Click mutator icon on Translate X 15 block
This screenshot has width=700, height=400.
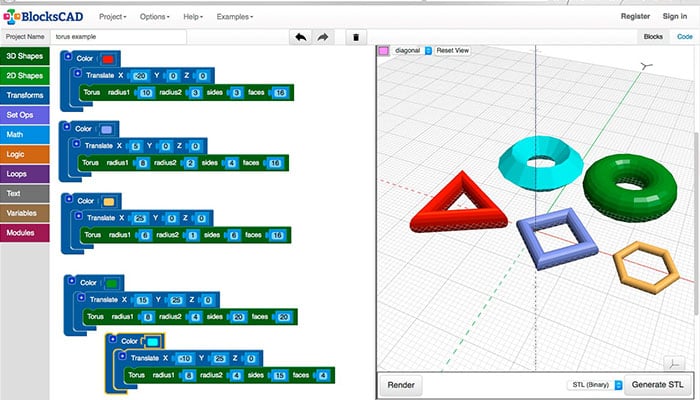[81, 298]
